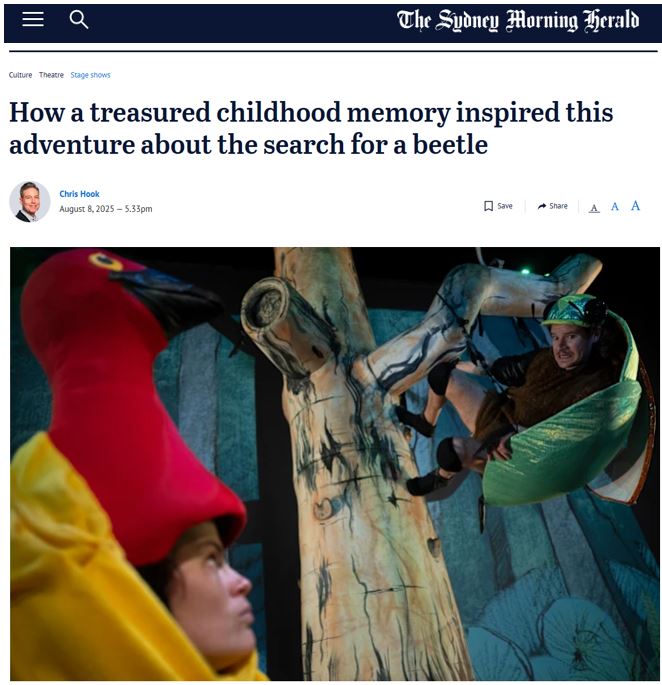This screenshot has width=662, height=685.
Task: Select the small text size A
Action: [594, 208]
